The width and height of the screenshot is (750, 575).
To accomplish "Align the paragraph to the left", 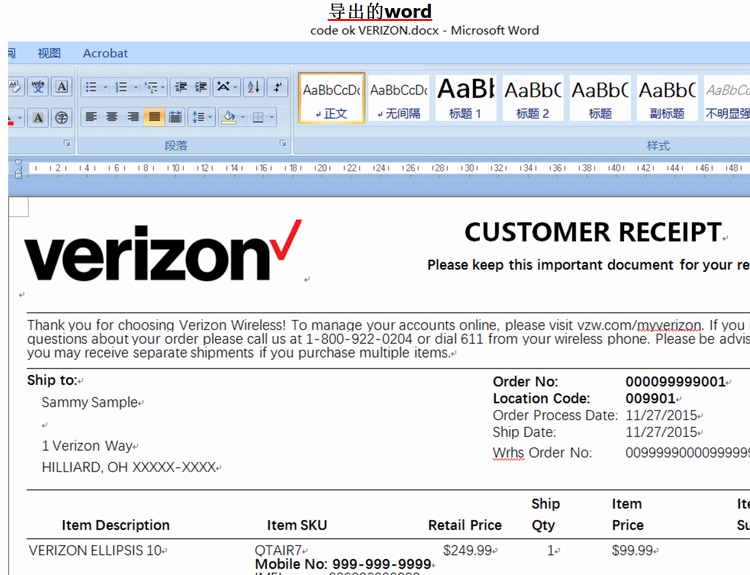I will pyautogui.click(x=91, y=117).
